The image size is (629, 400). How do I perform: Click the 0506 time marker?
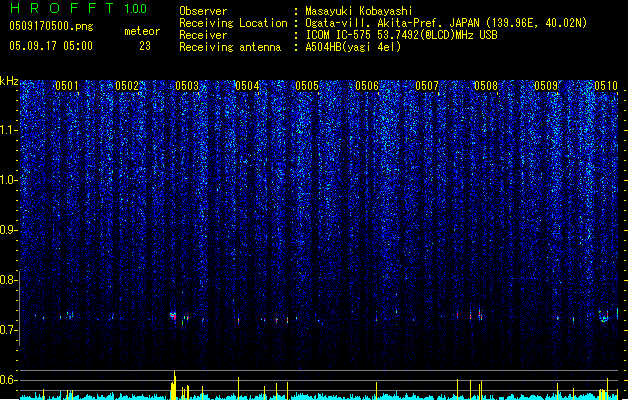(x=367, y=86)
